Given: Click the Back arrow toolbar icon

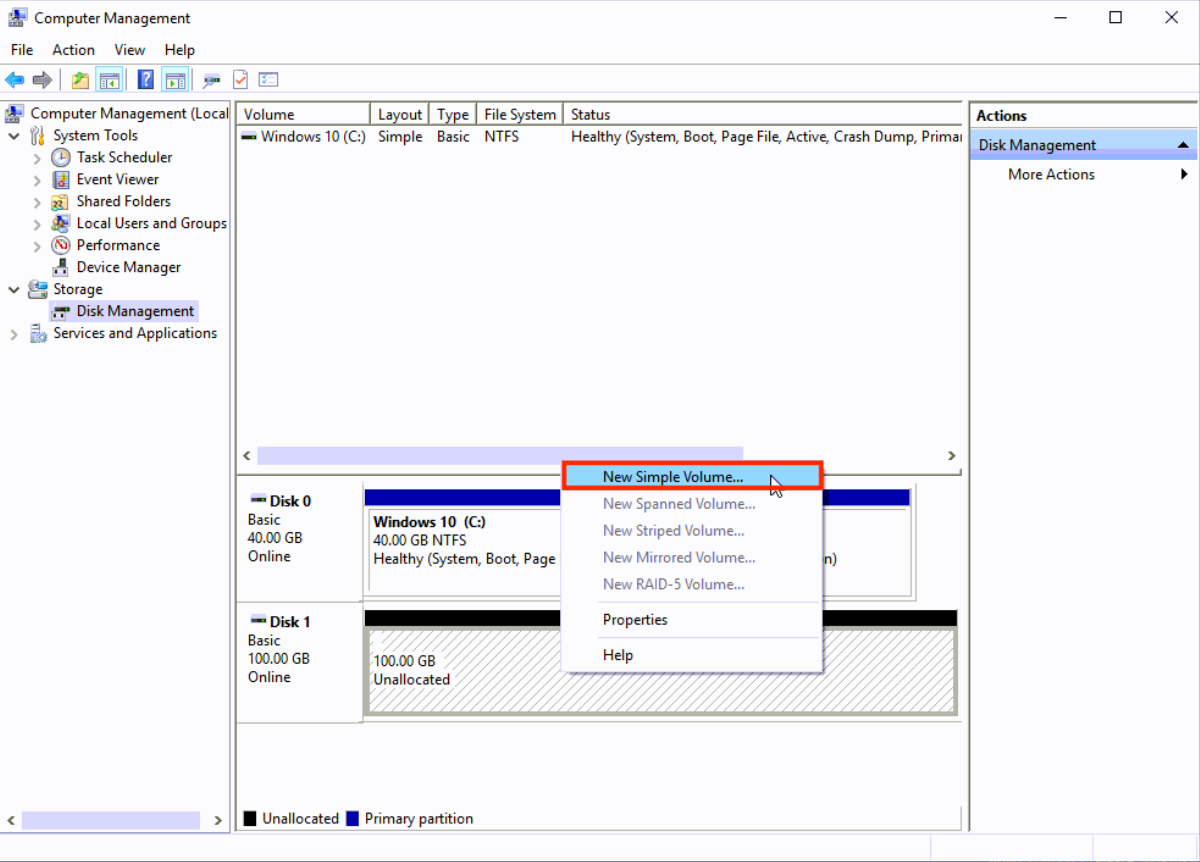Looking at the screenshot, I should click(x=14, y=80).
